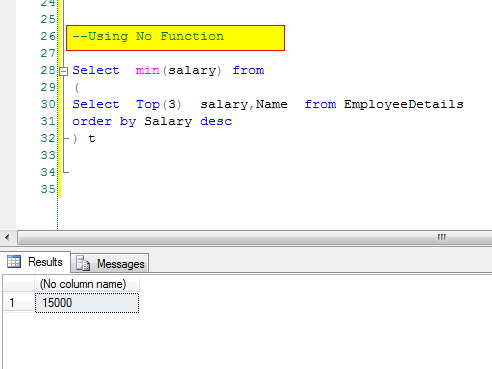The width and height of the screenshot is (492, 369).
Task: Click the horizontal scrollbar left arrow
Action: [x=7, y=238]
